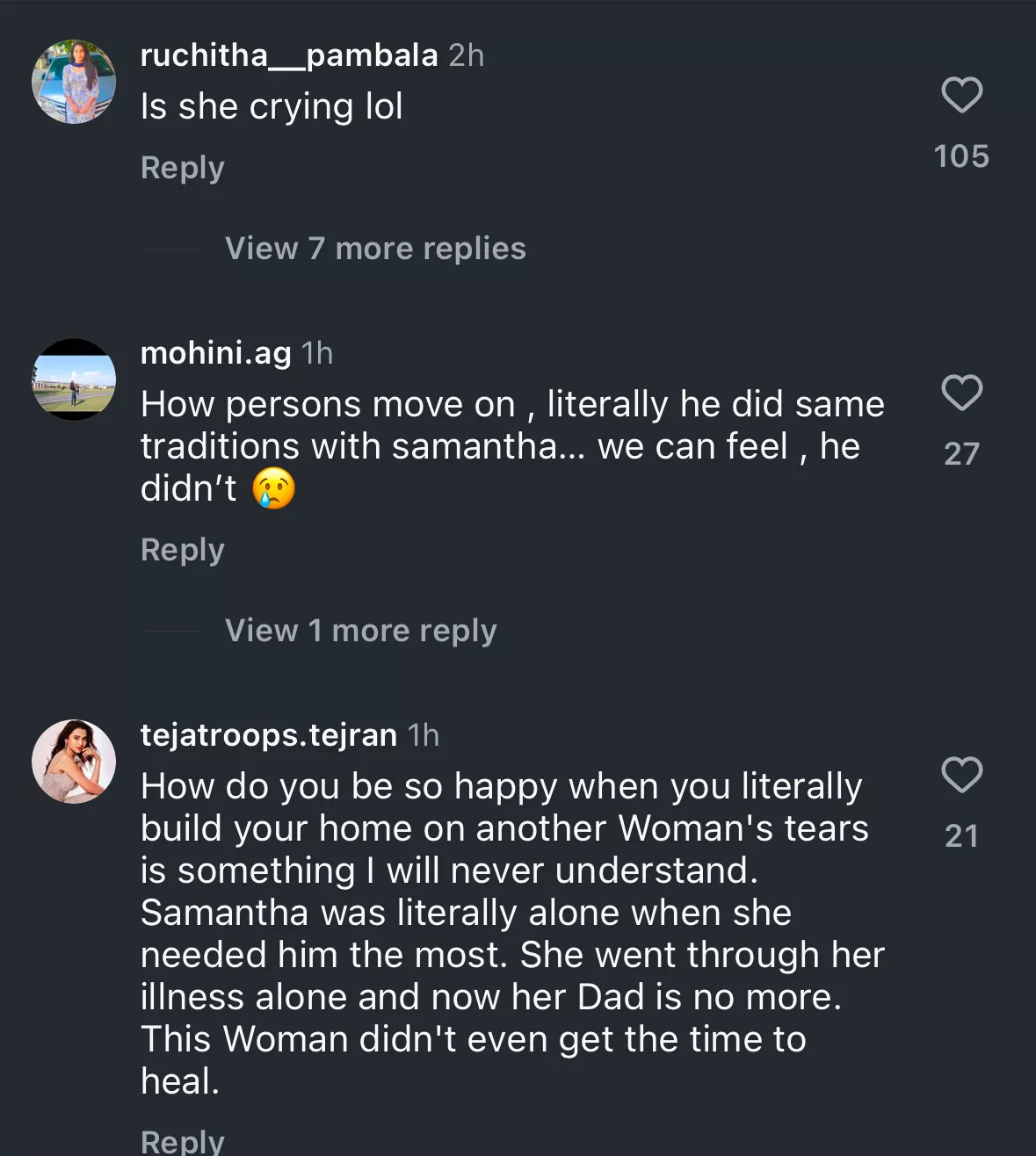This screenshot has height=1156, width=1036.
Task: Open the tejatroops.tejran username link
Action: coord(269,735)
